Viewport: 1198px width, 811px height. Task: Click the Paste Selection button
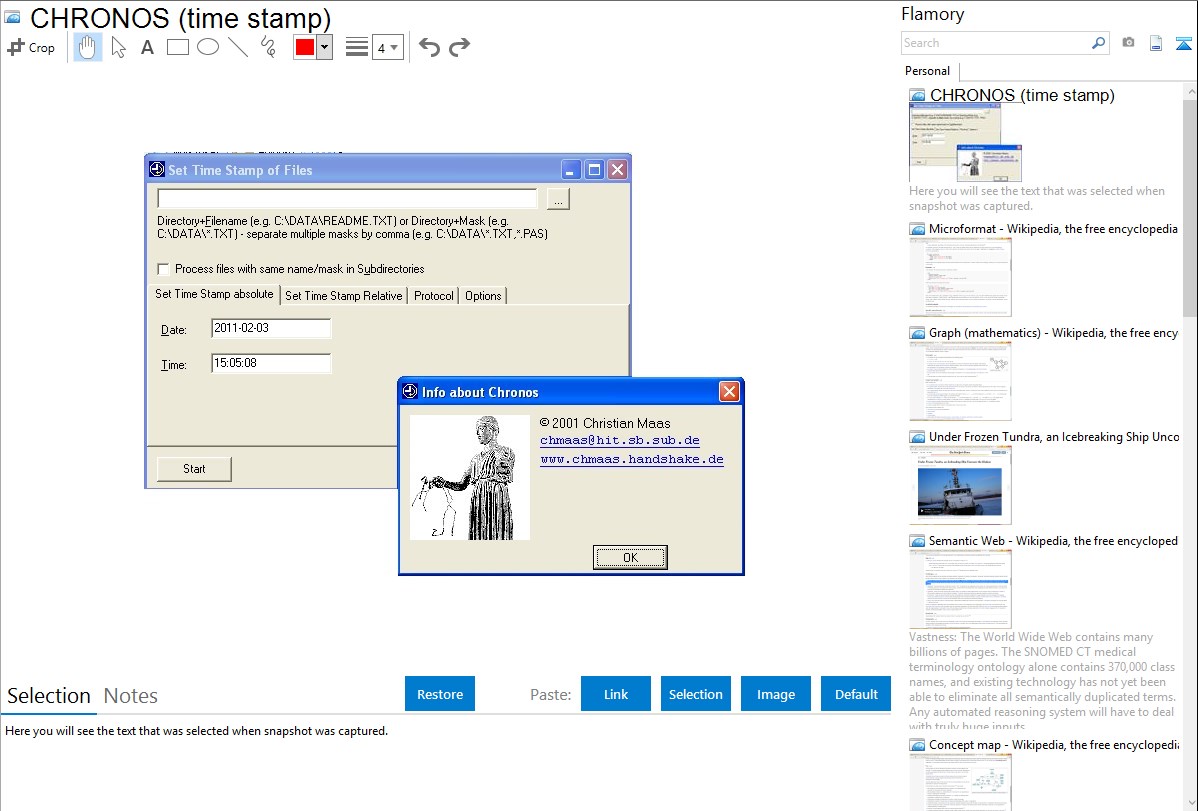[696, 693]
